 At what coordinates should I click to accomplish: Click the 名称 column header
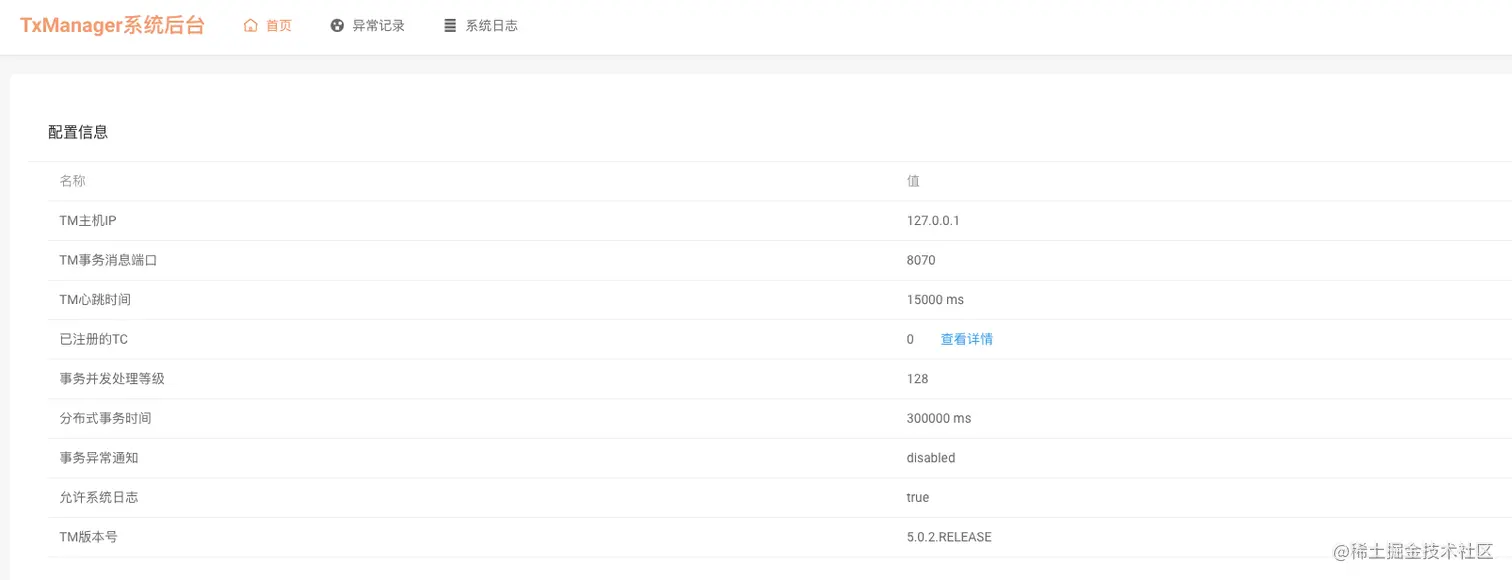point(72,181)
